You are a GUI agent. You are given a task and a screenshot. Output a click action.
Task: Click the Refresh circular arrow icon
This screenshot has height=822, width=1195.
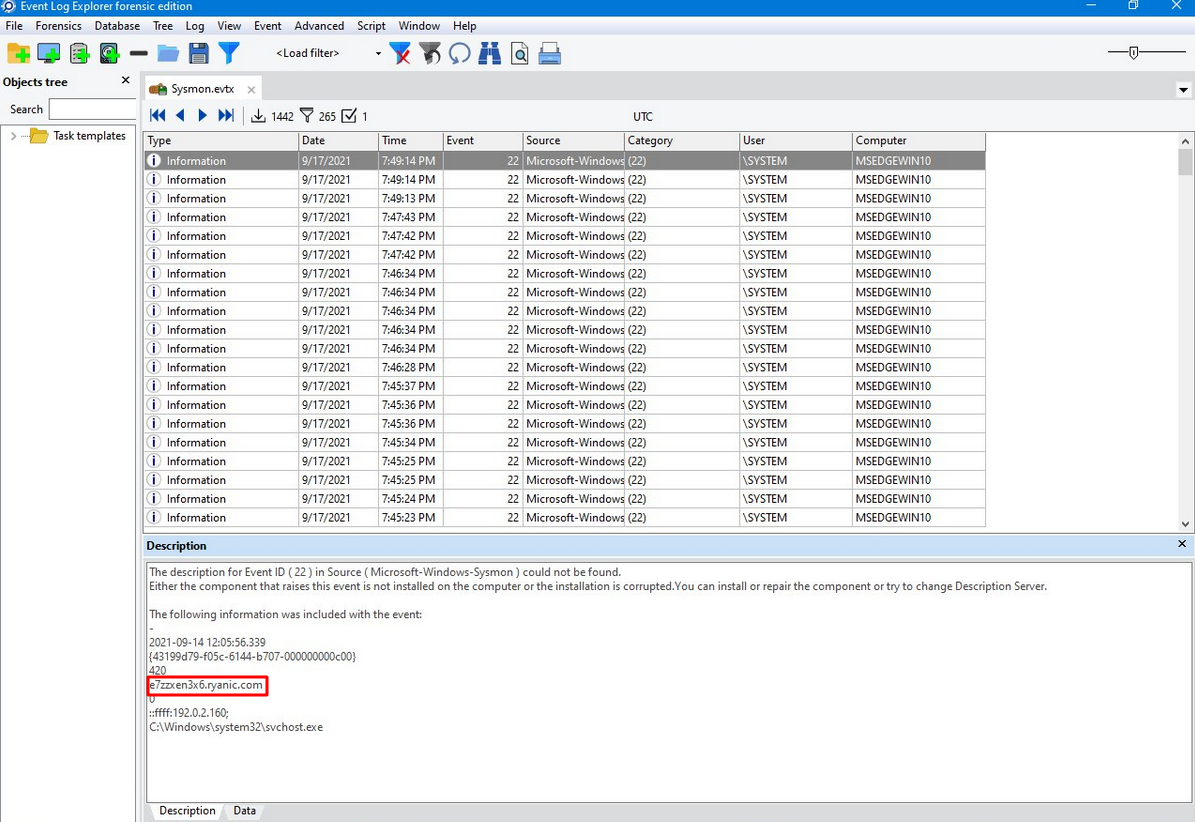(459, 53)
